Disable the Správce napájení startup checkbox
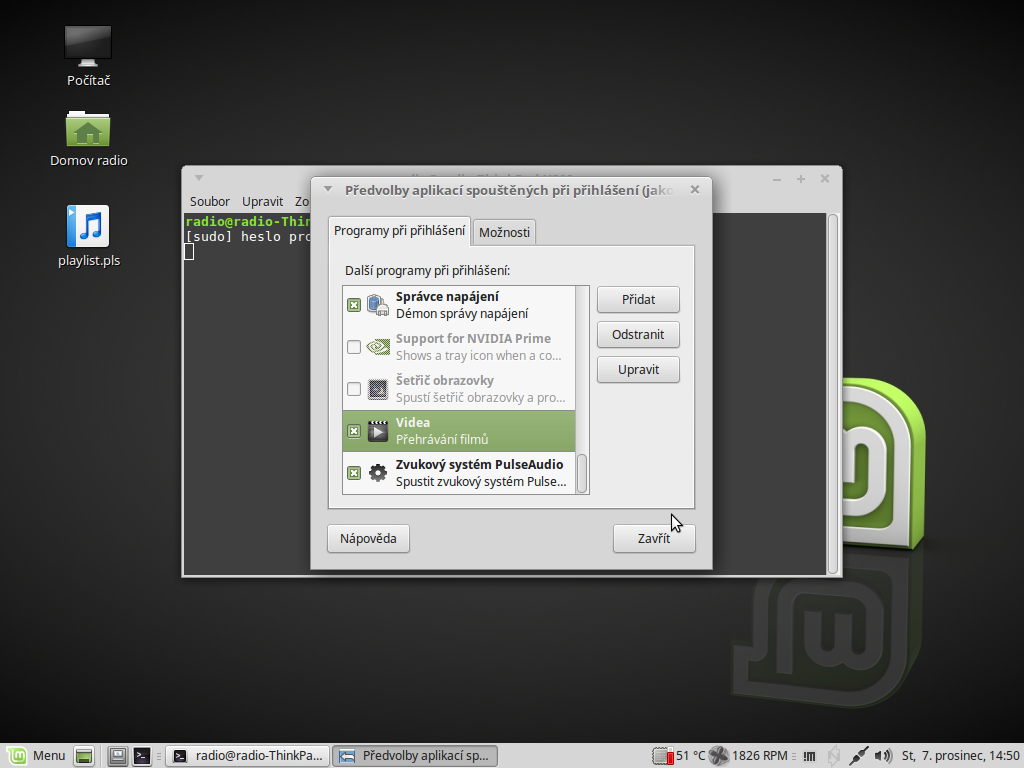 tap(354, 305)
